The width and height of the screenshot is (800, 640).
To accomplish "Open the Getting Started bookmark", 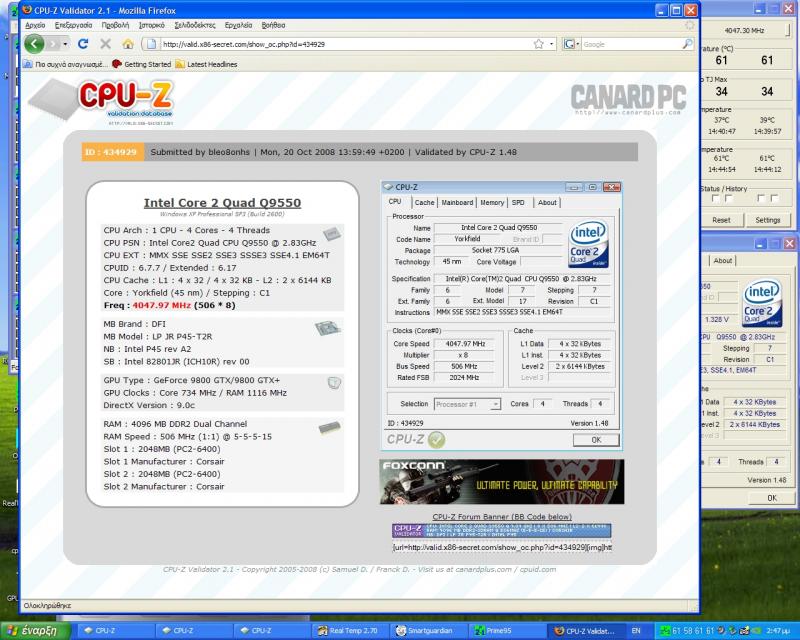I will [141, 64].
